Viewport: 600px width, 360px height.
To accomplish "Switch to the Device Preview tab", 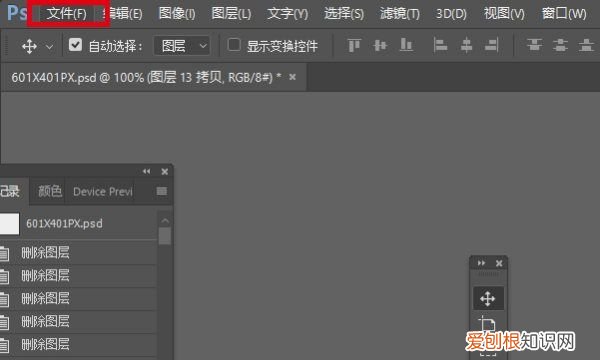I will (x=103, y=191).
